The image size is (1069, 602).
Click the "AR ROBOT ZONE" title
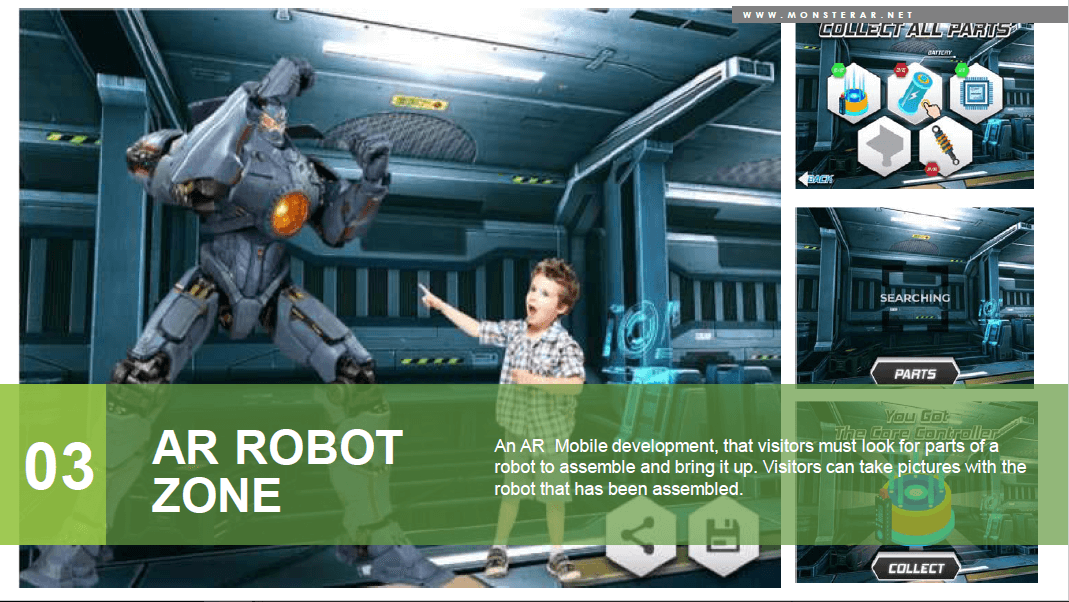click(x=277, y=470)
